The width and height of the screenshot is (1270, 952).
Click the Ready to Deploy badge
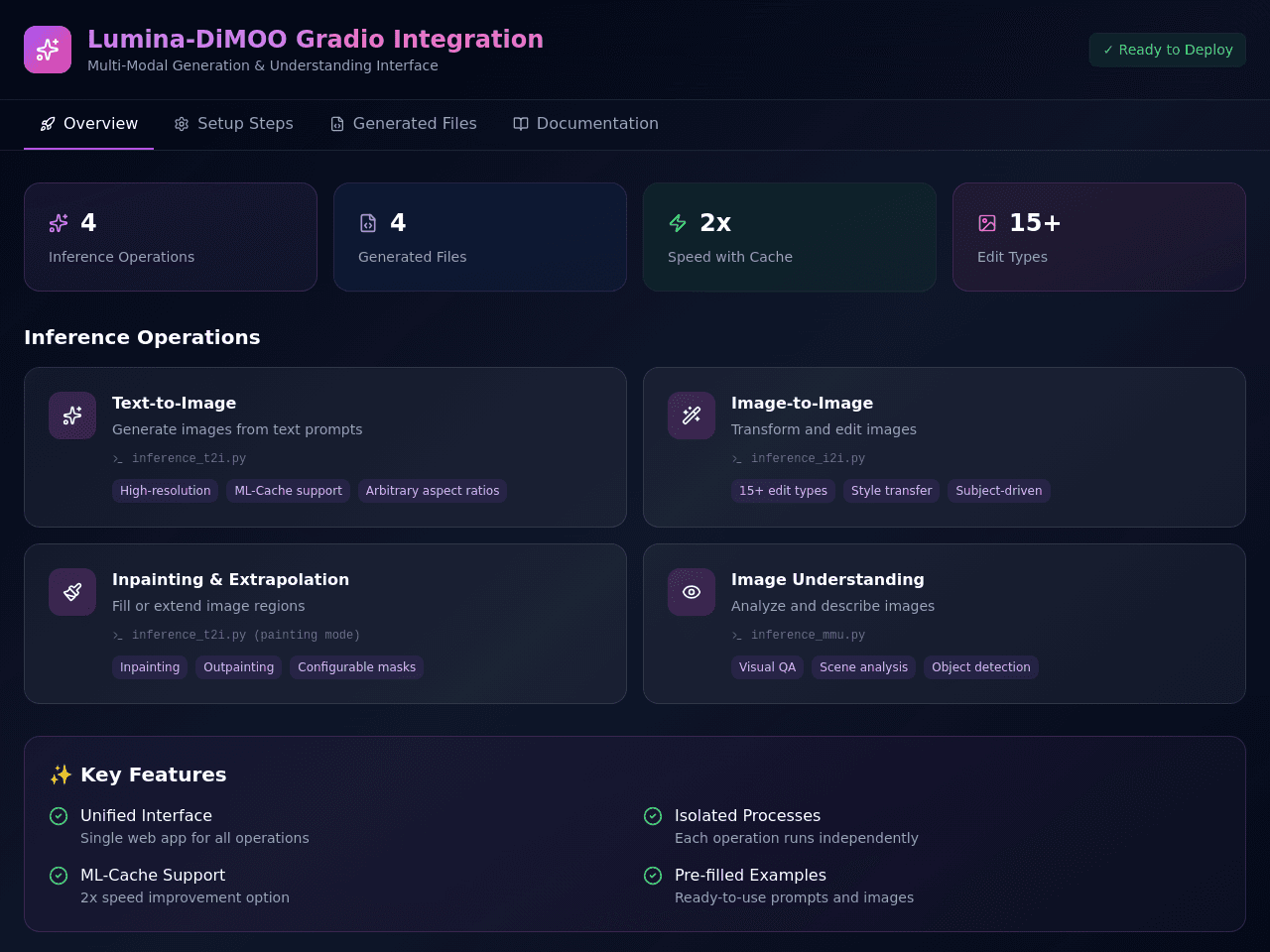[x=1168, y=50]
